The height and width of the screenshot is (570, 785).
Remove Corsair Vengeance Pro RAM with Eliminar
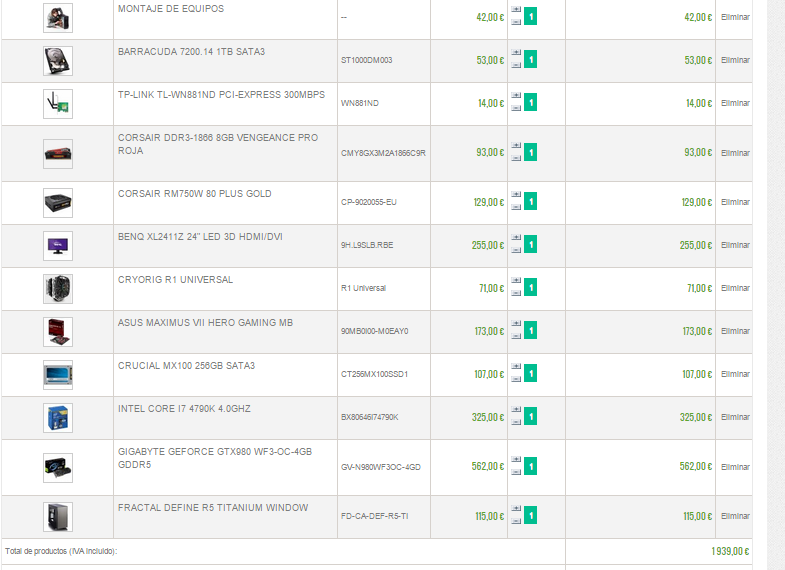735,153
